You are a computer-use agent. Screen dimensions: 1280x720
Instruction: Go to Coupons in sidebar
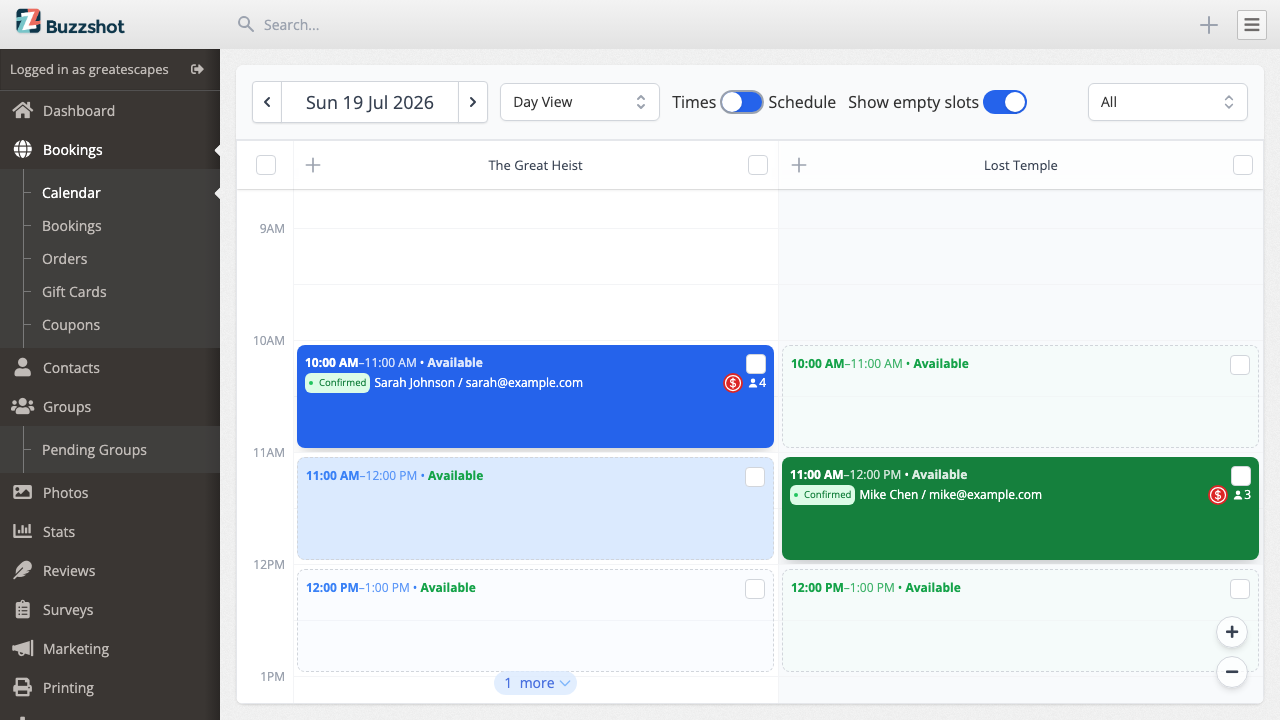click(71, 324)
